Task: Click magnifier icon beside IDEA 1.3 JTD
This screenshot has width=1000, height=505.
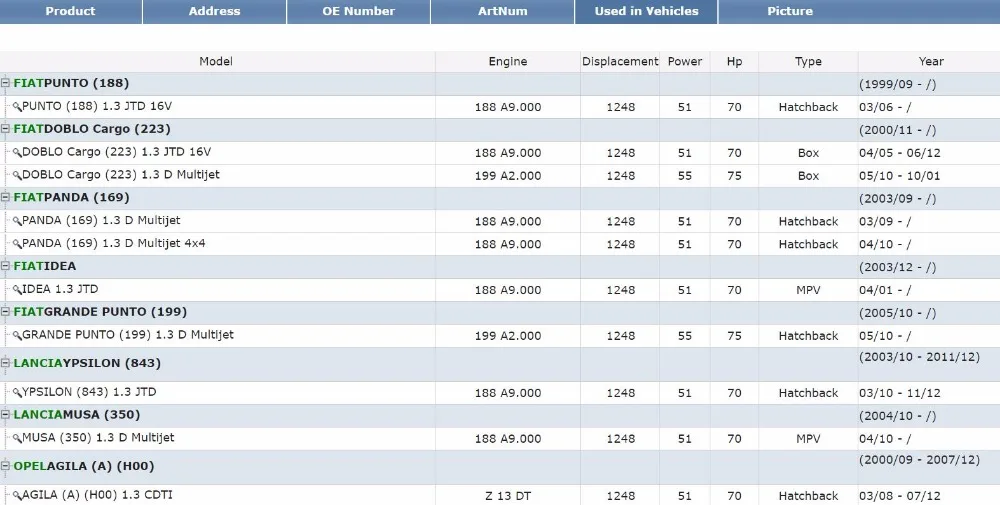Action: (x=17, y=290)
